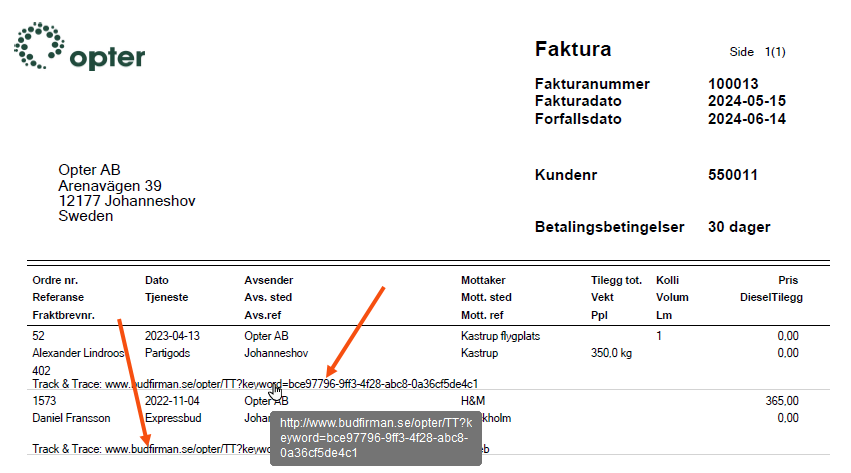851x473 pixels.
Task: Select the service 'Expressbud'
Action: click(x=173, y=418)
